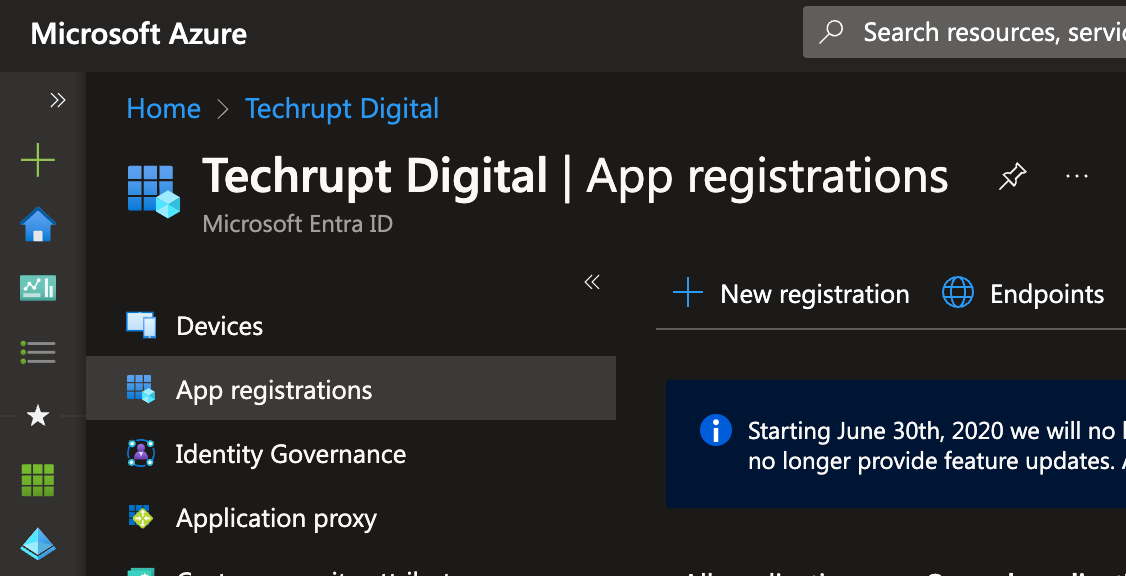
Task: Open Endpoints from the command bar
Action: [1023, 294]
